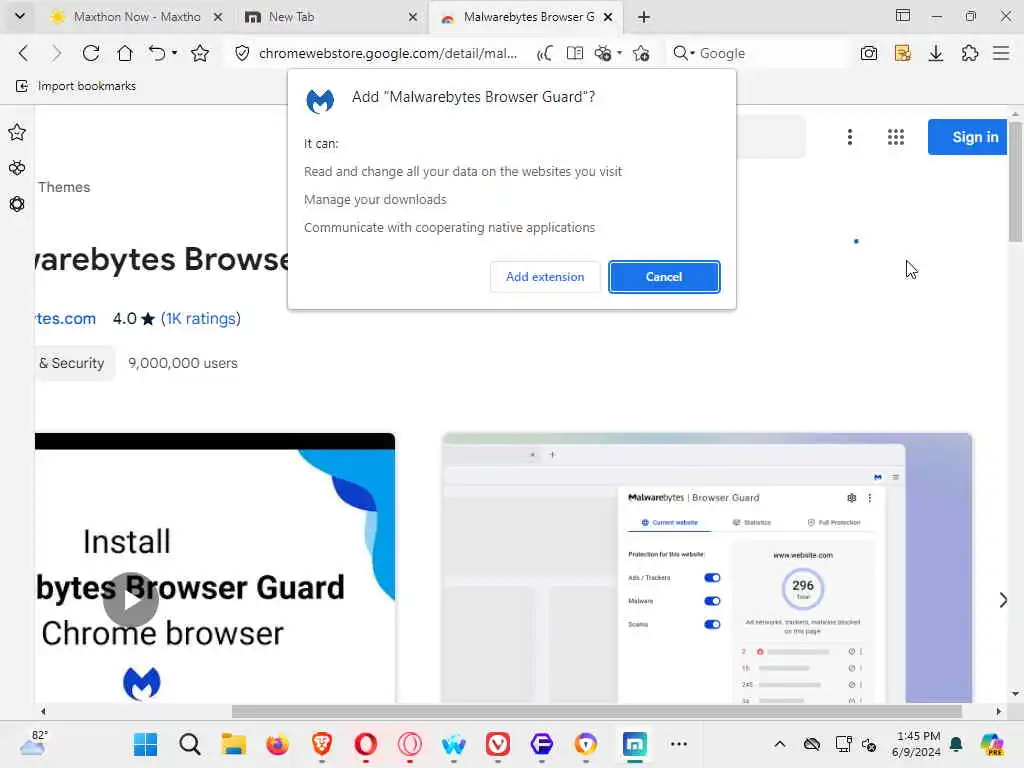Open reader mode book icon
Screen dimensions: 1024x768
pos(575,53)
